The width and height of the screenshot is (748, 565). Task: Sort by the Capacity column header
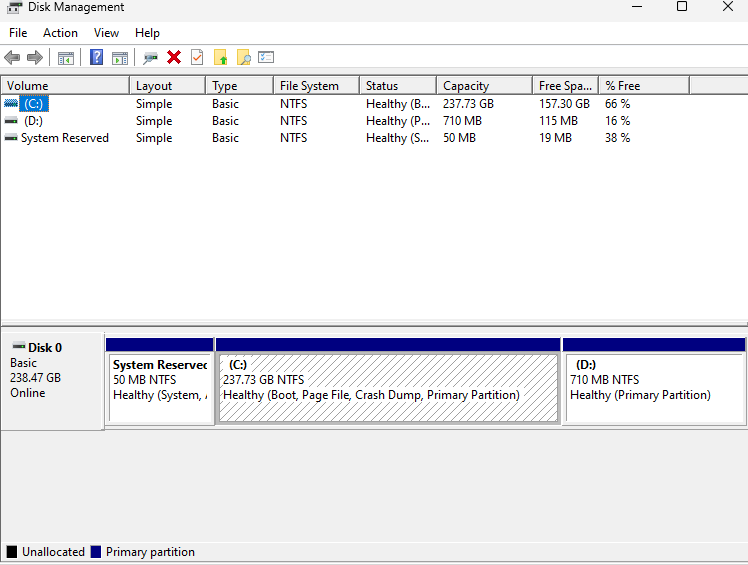point(485,86)
